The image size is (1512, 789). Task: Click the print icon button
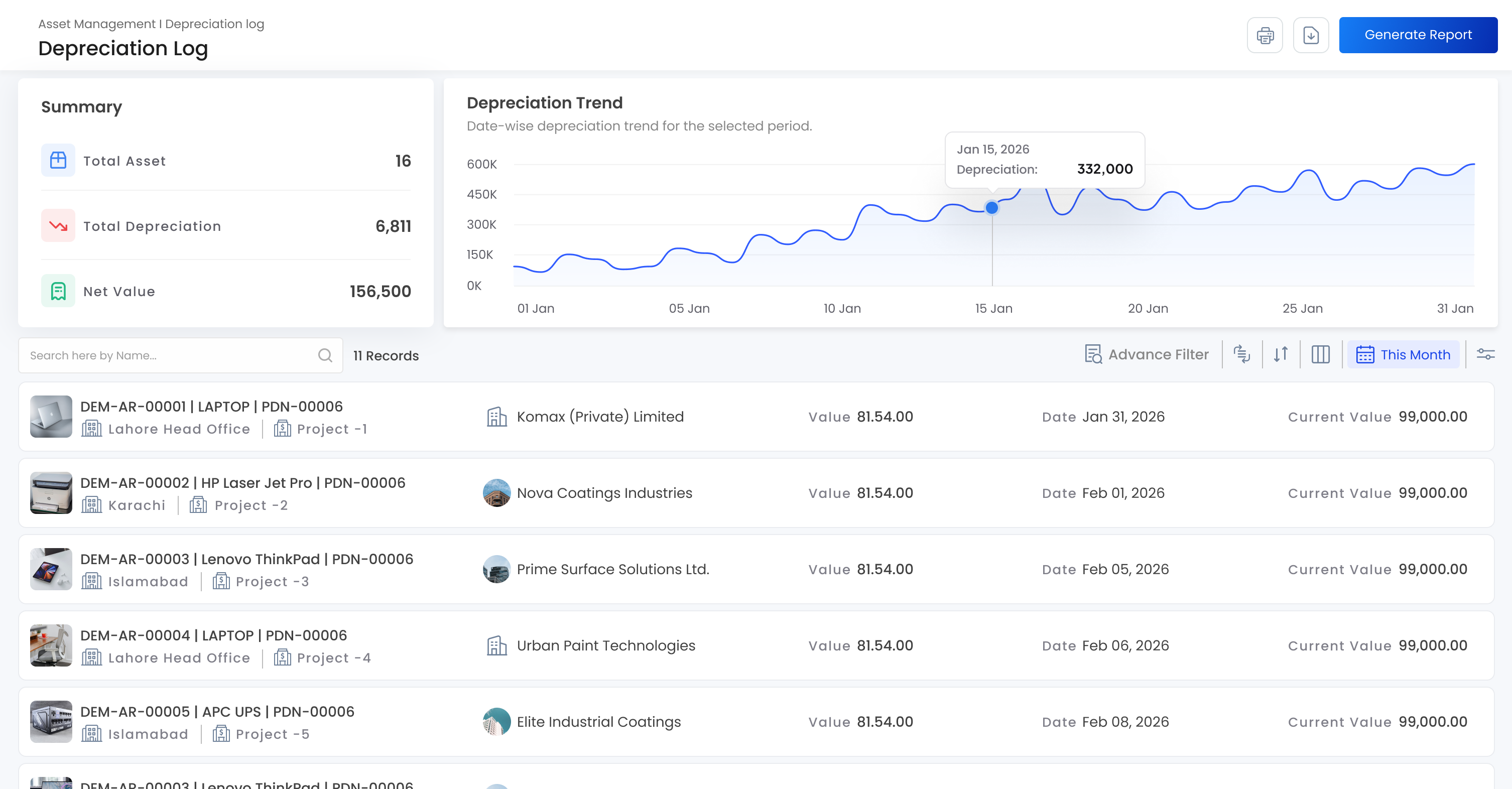click(1265, 35)
